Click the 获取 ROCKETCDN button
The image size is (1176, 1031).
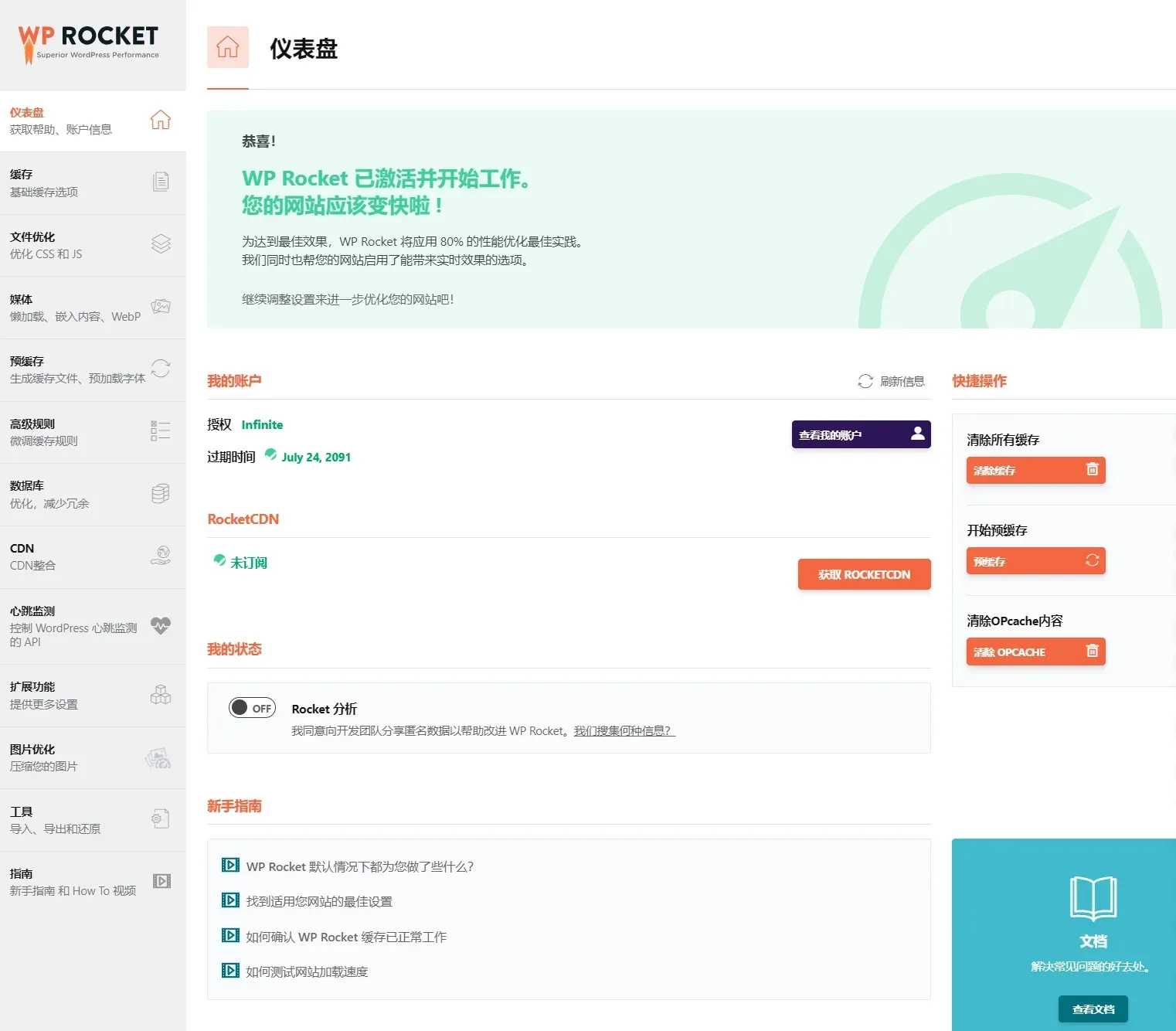[865, 574]
